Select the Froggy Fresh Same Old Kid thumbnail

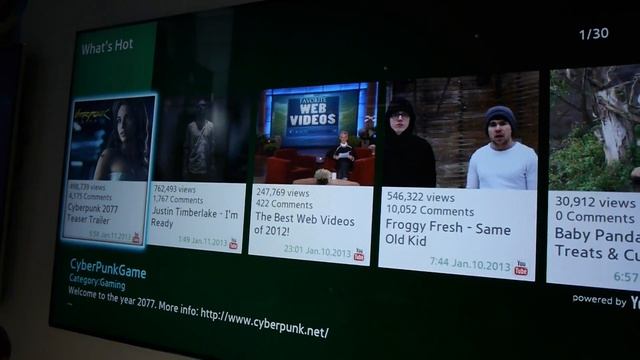click(460, 131)
